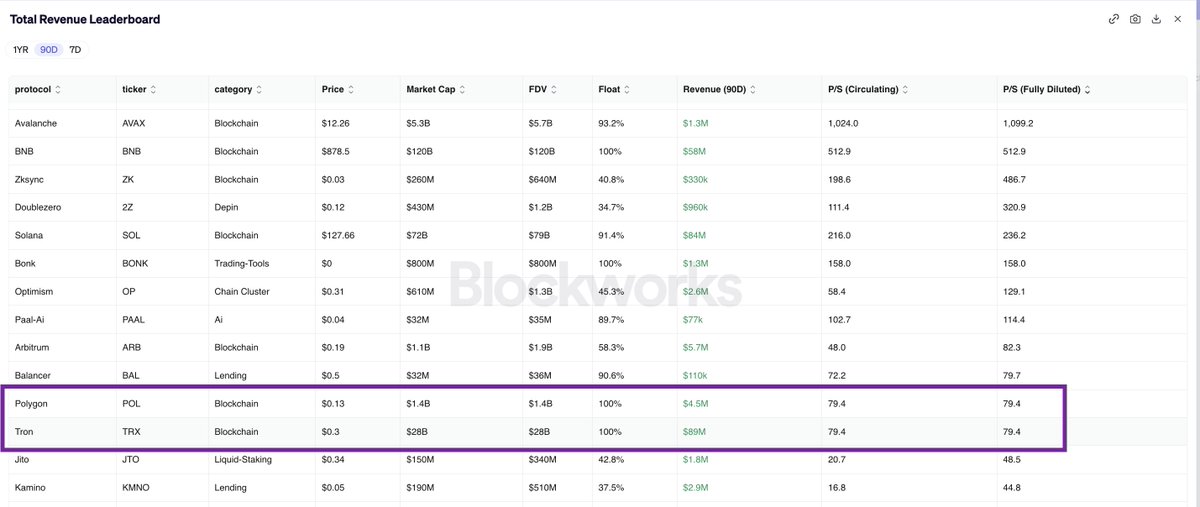Click the JTO ticker cell
Screen dimensions: 1200x507
[x=130, y=459]
